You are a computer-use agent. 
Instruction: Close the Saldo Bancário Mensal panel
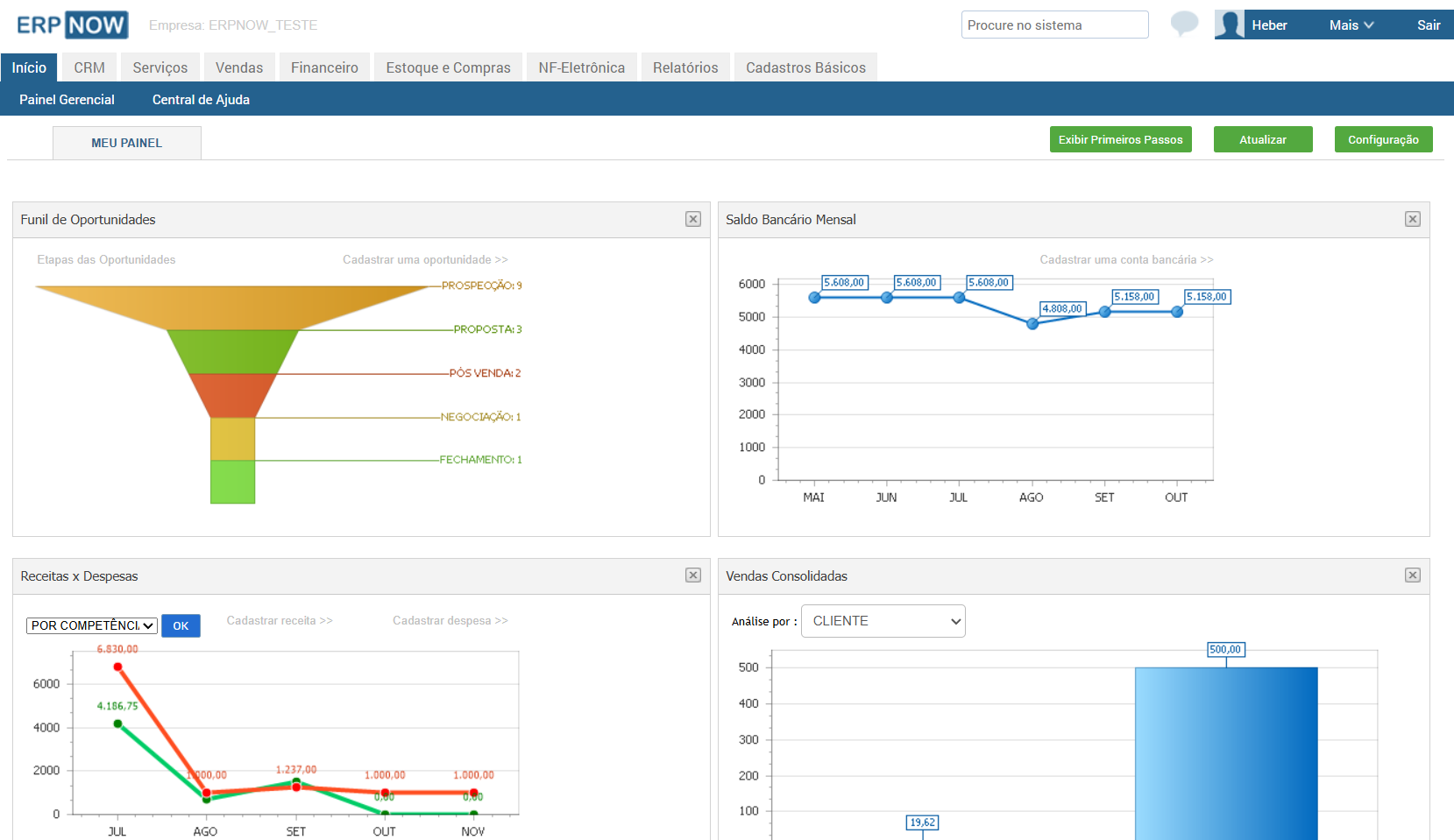[1412, 219]
